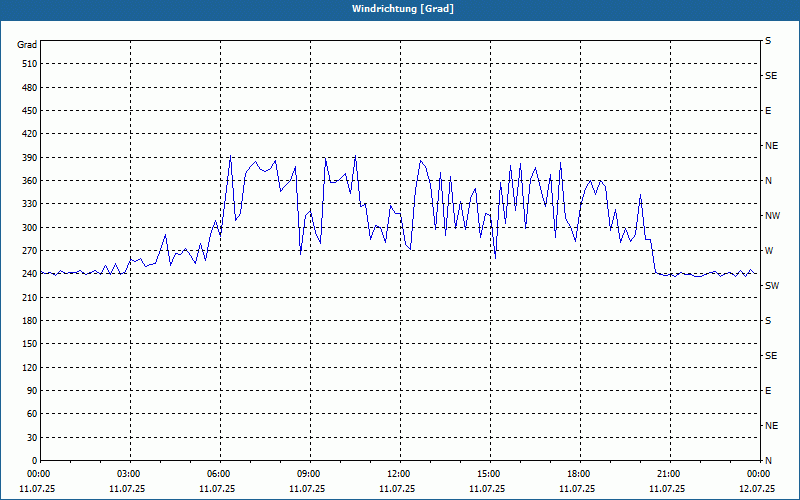Click the 270 y-axis value
The width and height of the screenshot is (800, 500).
30,251
